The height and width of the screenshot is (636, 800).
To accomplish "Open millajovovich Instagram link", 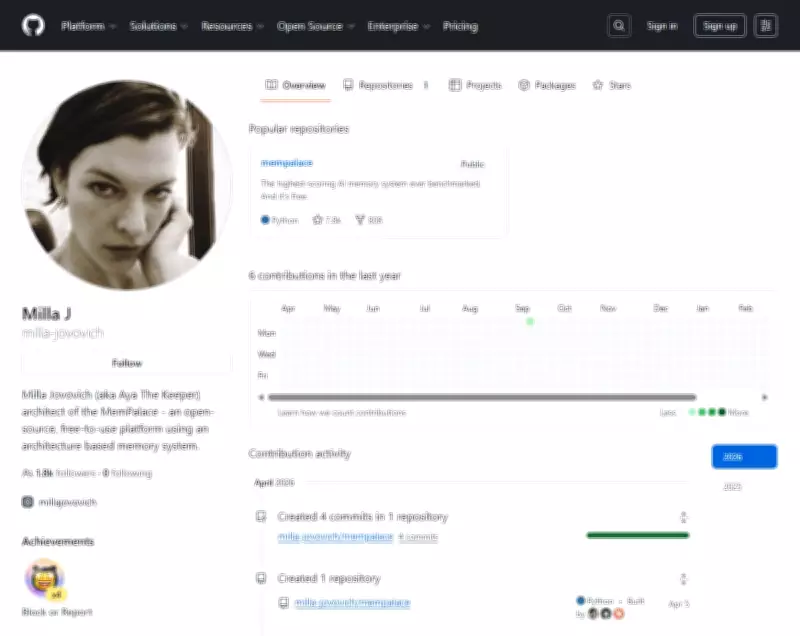I will [x=67, y=502].
